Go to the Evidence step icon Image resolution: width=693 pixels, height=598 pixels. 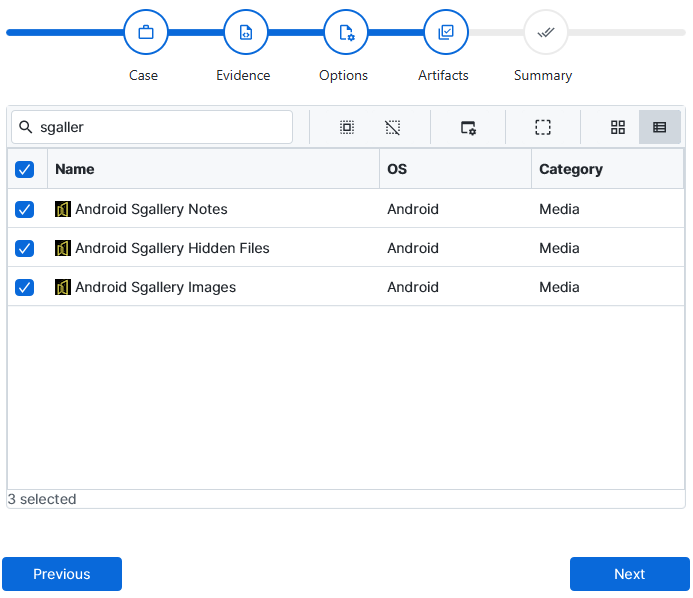[x=246, y=32]
